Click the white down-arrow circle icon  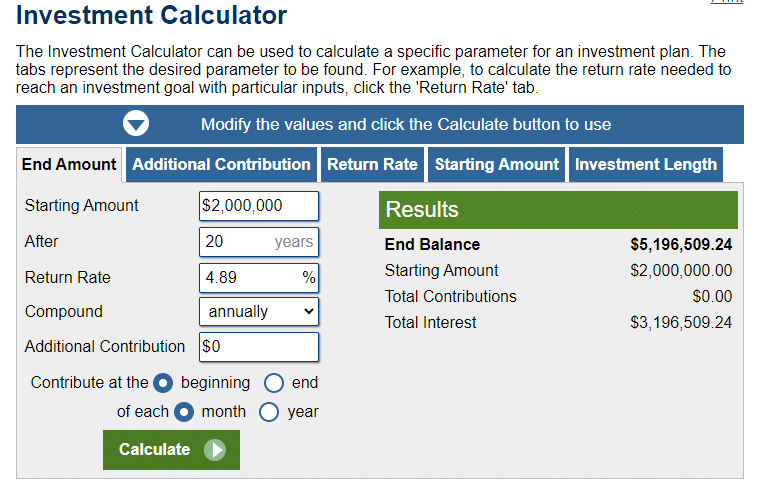tap(136, 124)
